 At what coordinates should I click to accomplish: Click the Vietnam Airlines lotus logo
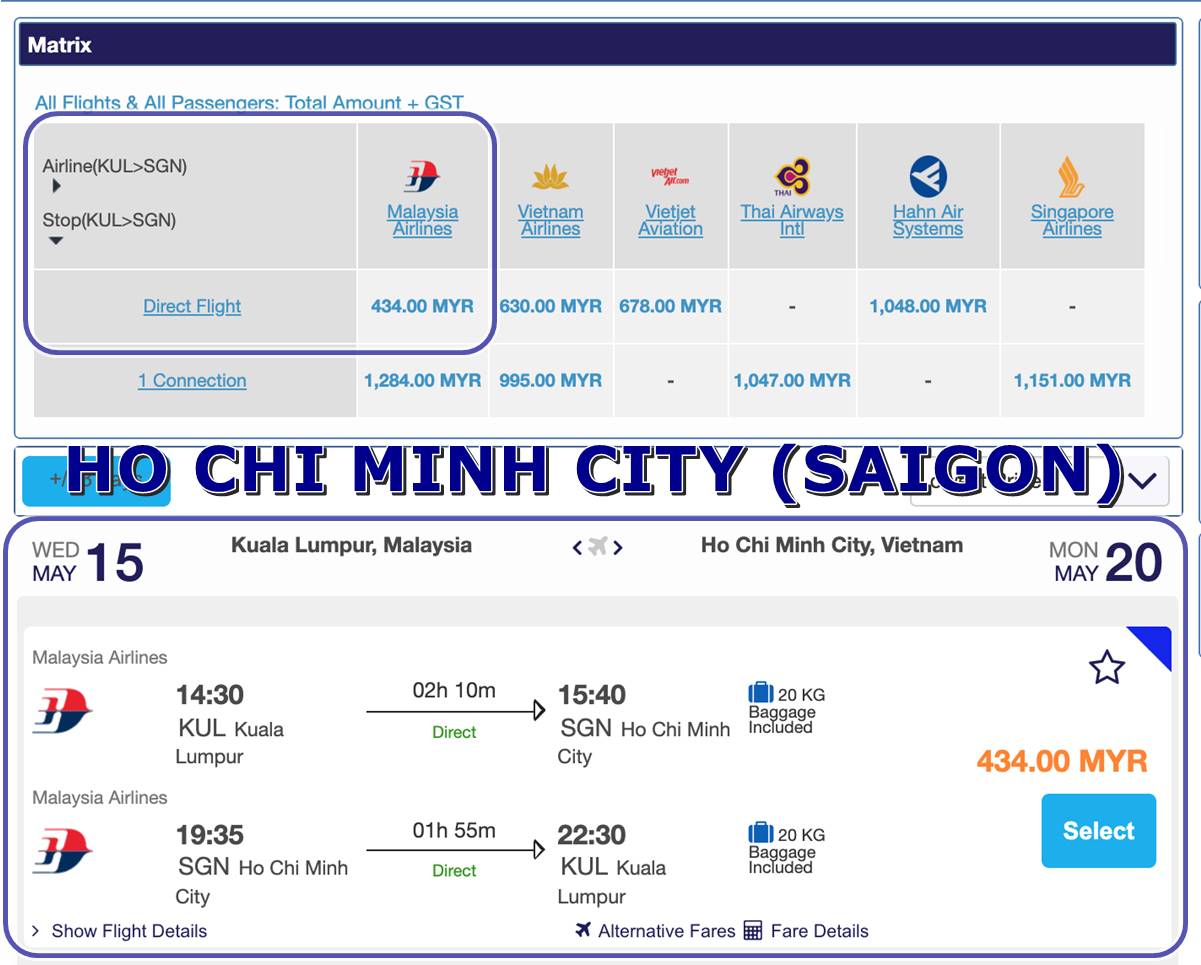pyautogui.click(x=550, y=179)
